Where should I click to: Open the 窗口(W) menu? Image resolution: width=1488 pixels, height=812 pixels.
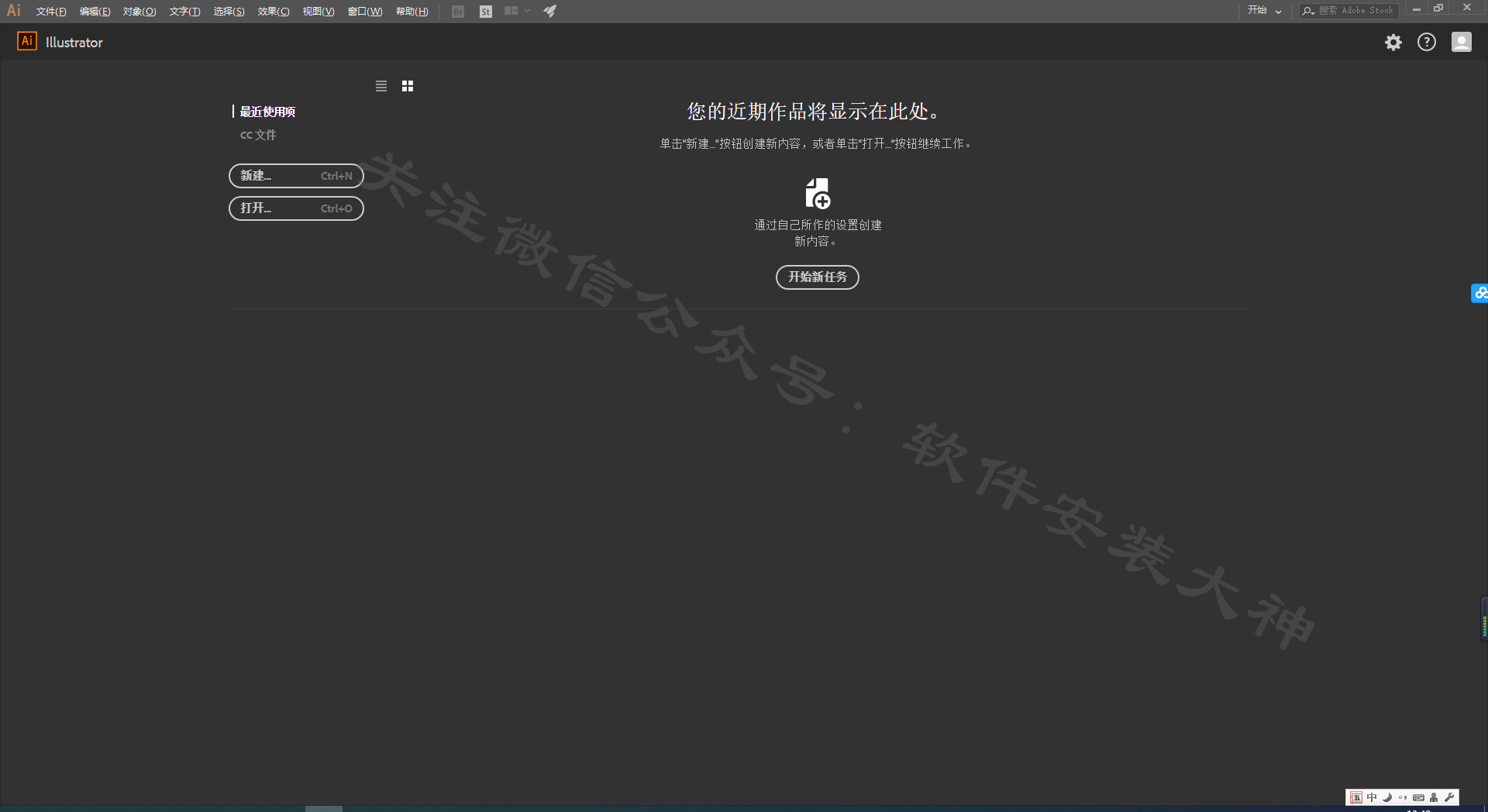tap(365, 12)
